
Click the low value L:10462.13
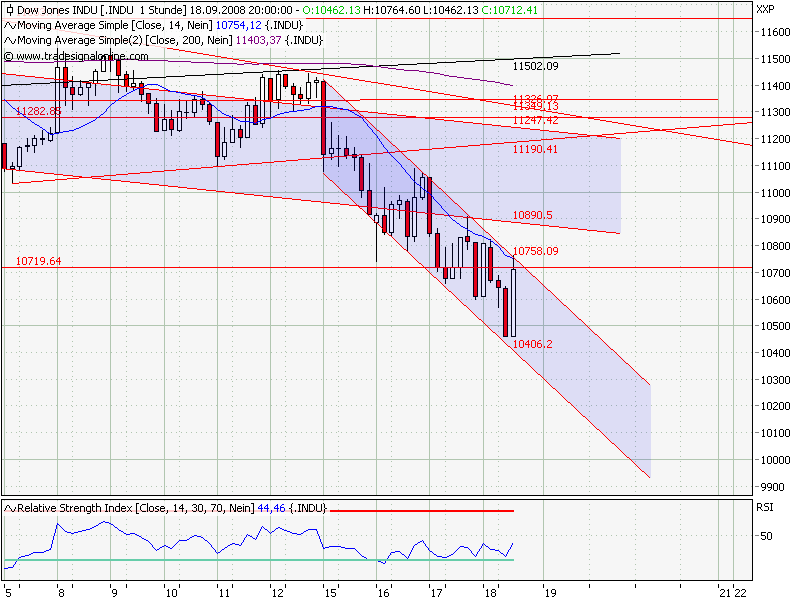point(451,10)
